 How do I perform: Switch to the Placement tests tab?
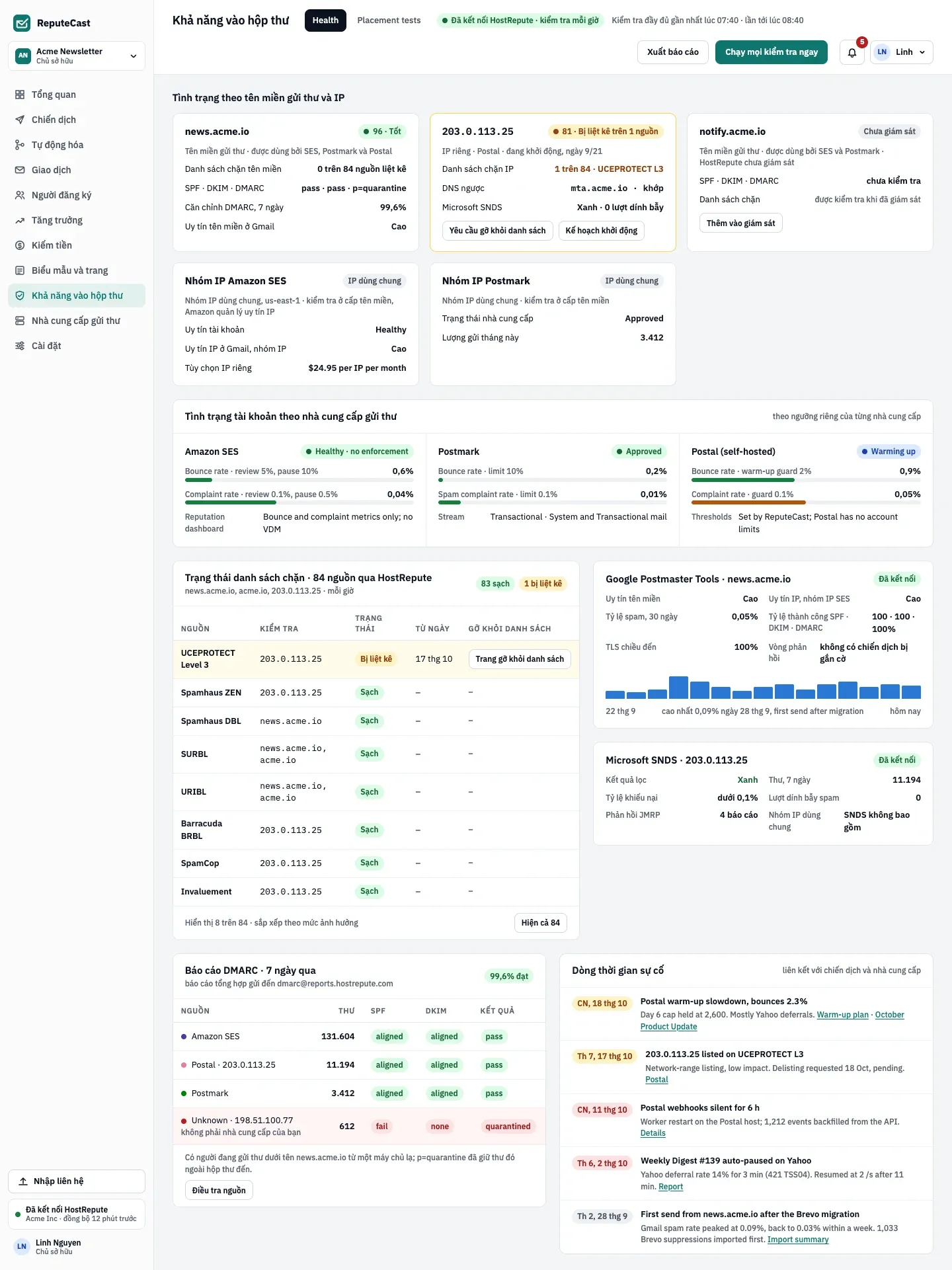[389, 20]
